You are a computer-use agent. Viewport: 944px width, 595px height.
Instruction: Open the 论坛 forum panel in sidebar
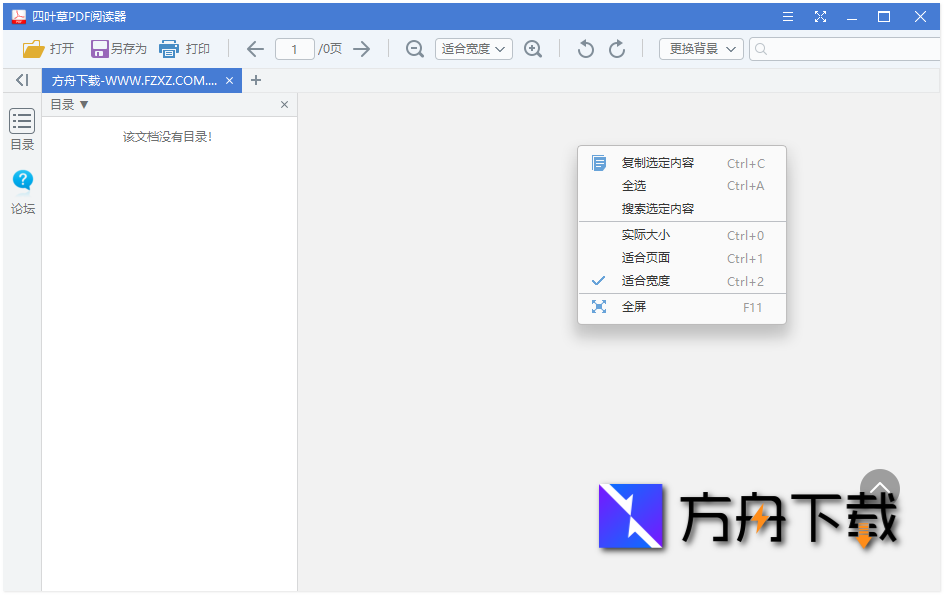(22, 190)
